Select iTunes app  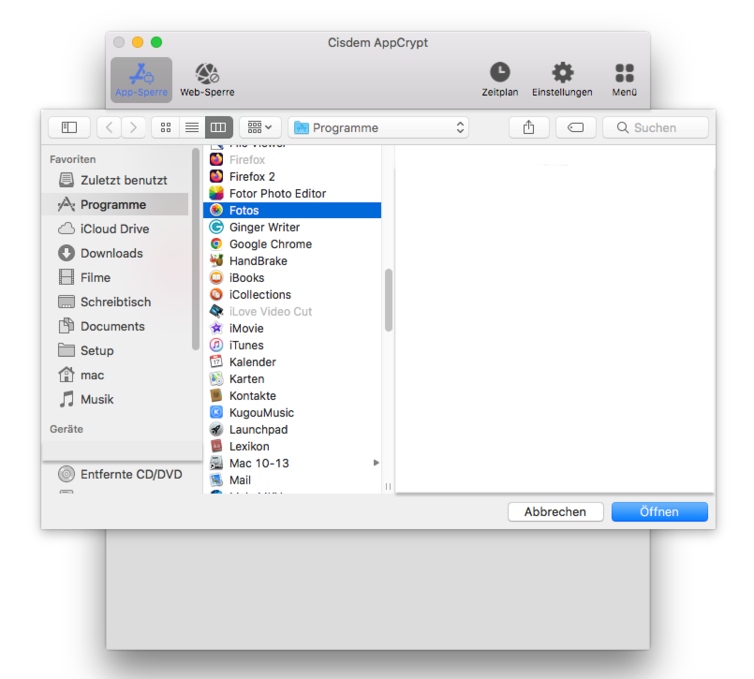click(x=292, y=345)
